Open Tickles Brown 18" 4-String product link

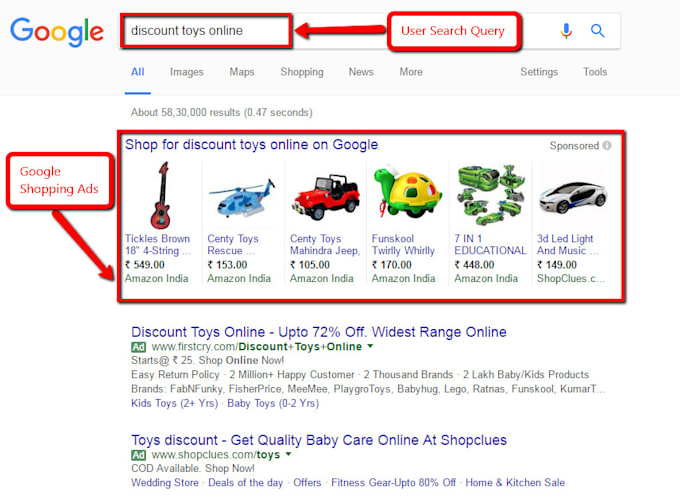pyautogui.click(x=158, y=245)
